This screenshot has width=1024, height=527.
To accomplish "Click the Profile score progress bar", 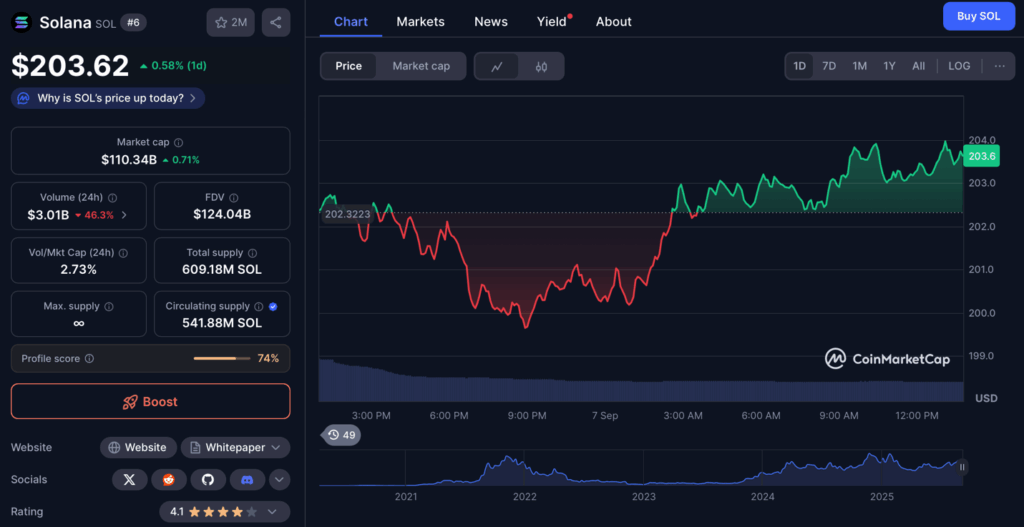I will pyautogui.click(x=222, y=359).
